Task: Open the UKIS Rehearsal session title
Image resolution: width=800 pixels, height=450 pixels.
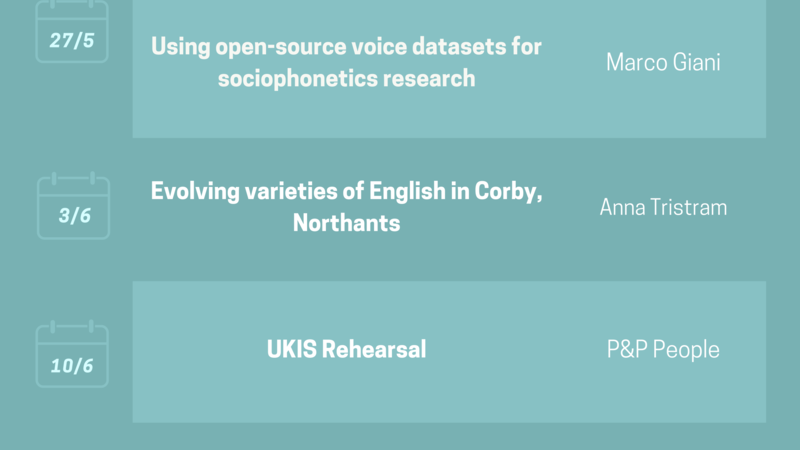Action: coord(346,350)
